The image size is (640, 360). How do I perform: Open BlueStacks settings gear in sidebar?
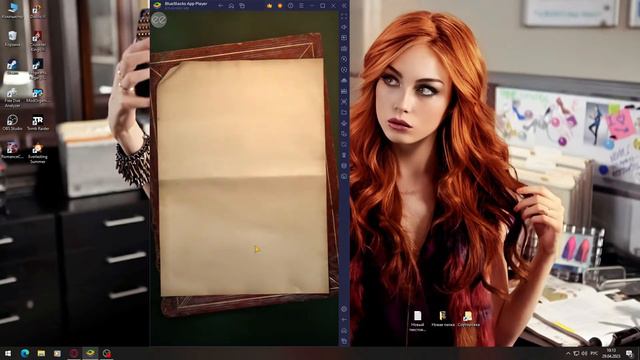pyautogui.click(x=344, y=309)
